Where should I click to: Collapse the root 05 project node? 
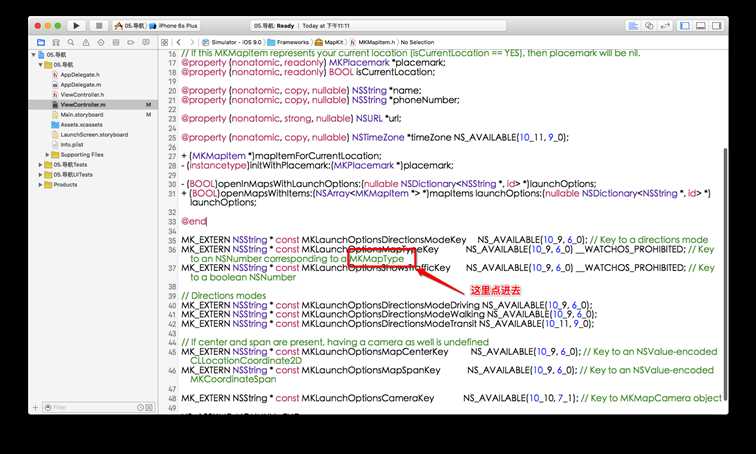[x=34, y=55]
